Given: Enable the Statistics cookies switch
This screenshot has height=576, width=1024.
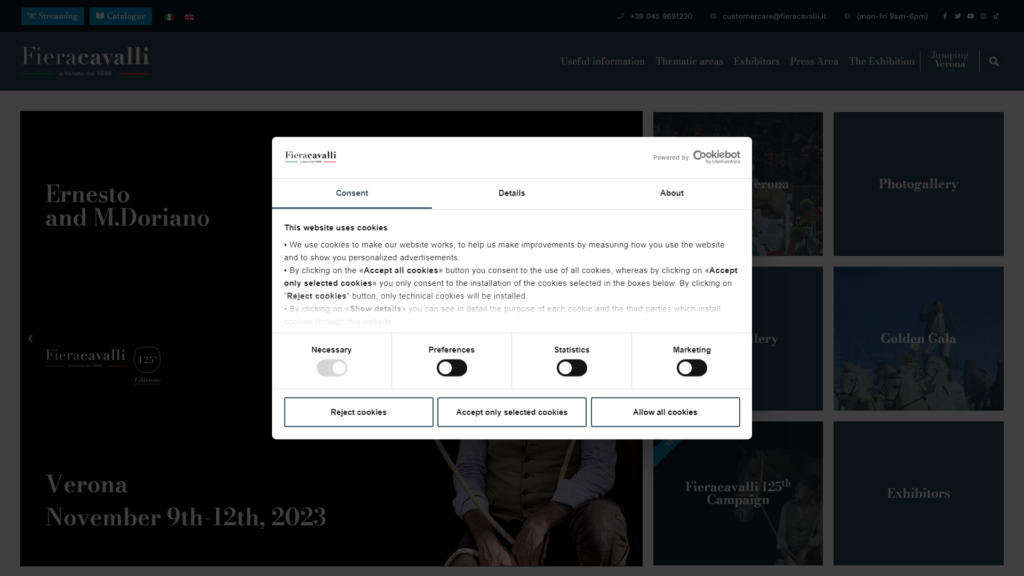Looking at the screenshot, I should (571, 368).
